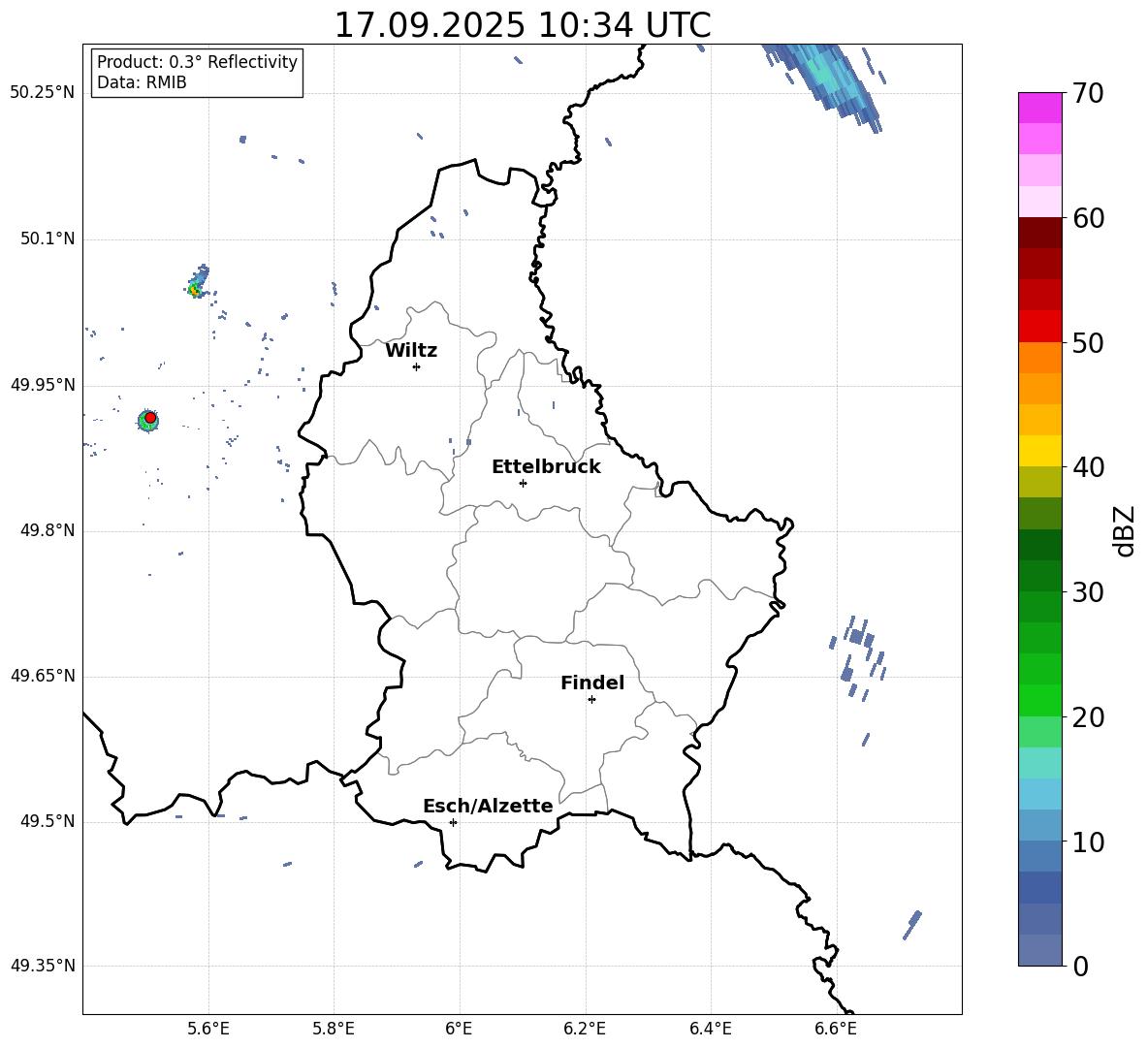Click the colorbar tick label 30
Screen dimensions: 1148x1048
coord(1088,592)
